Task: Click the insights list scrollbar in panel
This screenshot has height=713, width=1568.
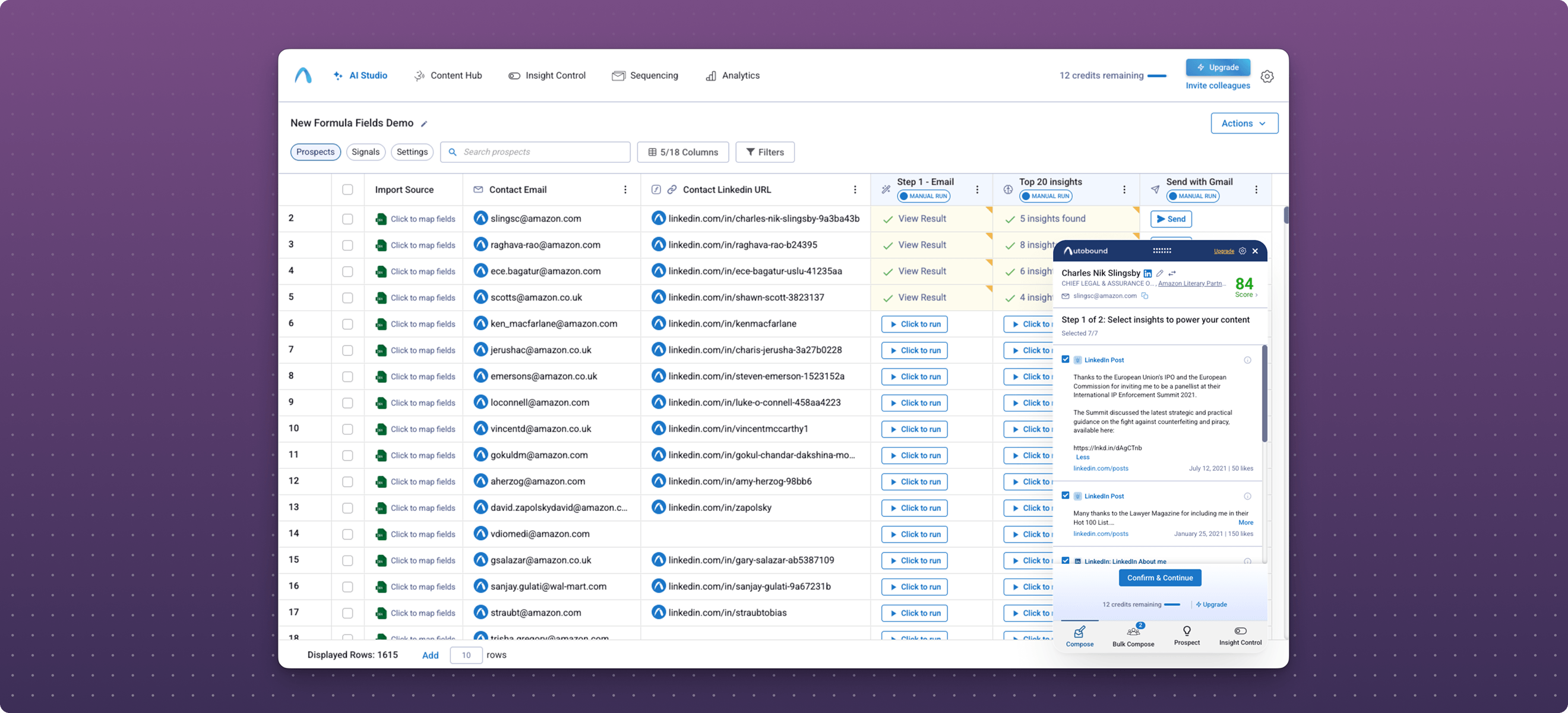Action: pos(1264,395)
